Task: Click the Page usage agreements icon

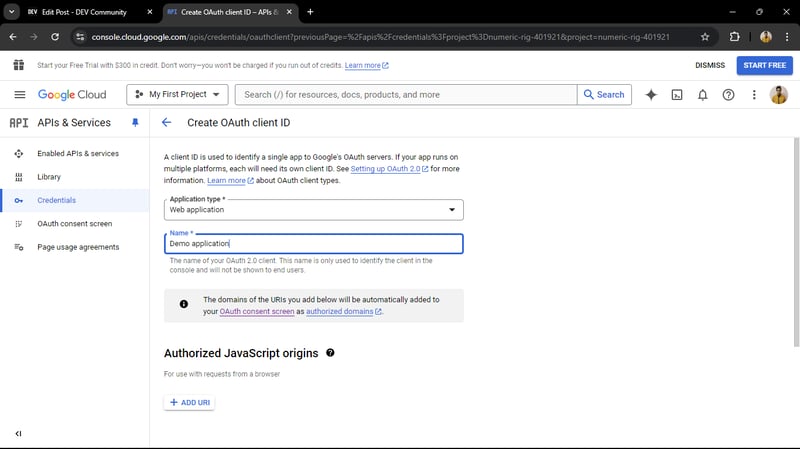Action: click(x=19, y=247)
